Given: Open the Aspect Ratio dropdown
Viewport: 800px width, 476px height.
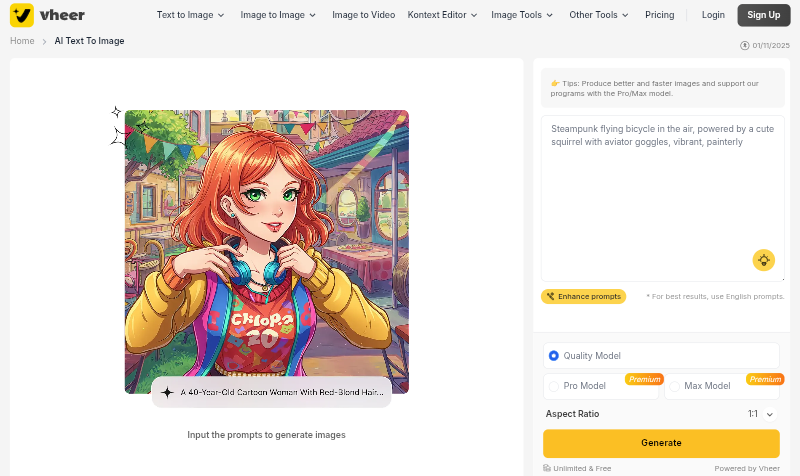Looking at the screenshot, I should (x=761, y=414).
